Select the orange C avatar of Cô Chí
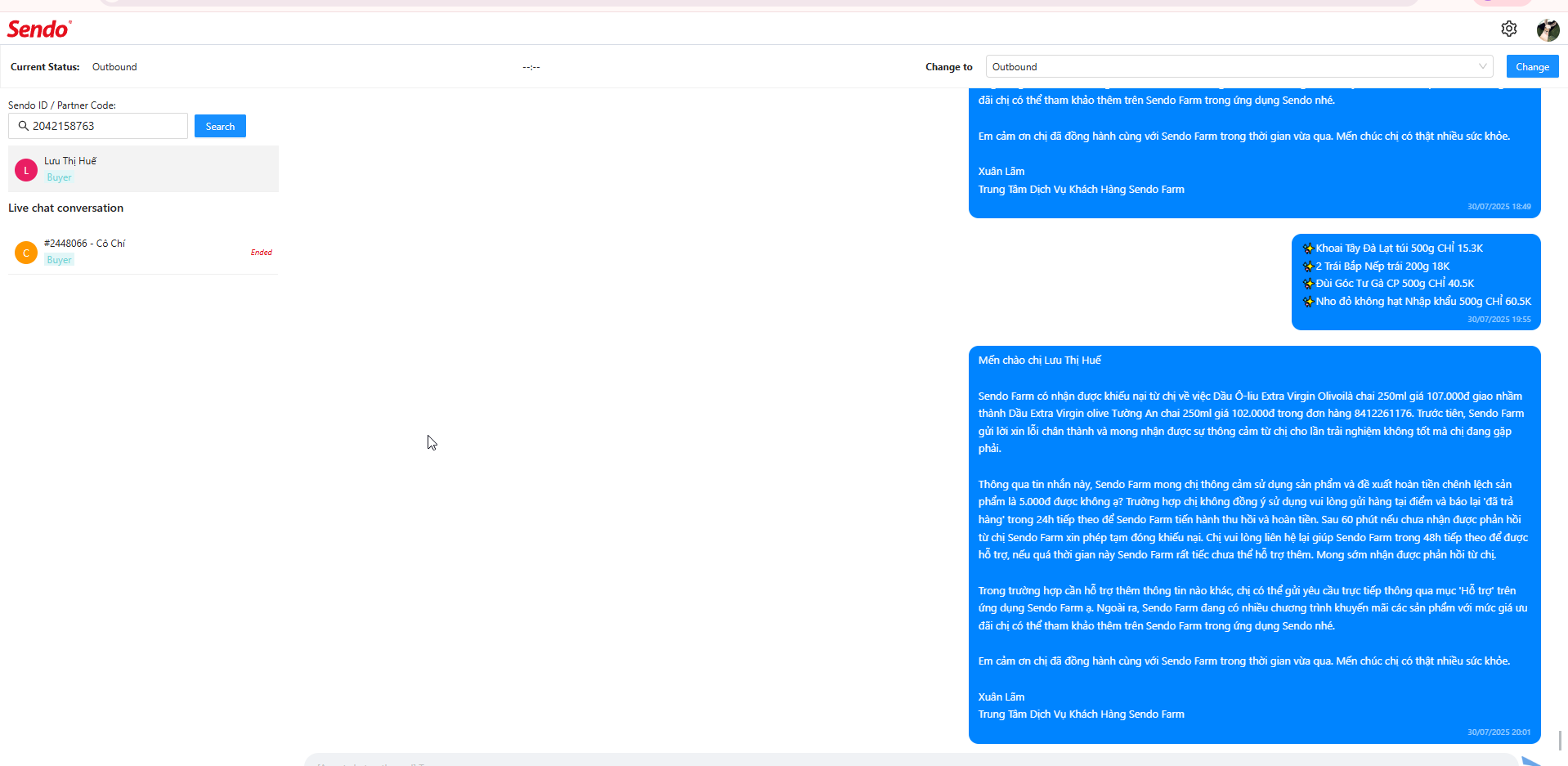Viewport: 1568px width, 766px height. 26,253
